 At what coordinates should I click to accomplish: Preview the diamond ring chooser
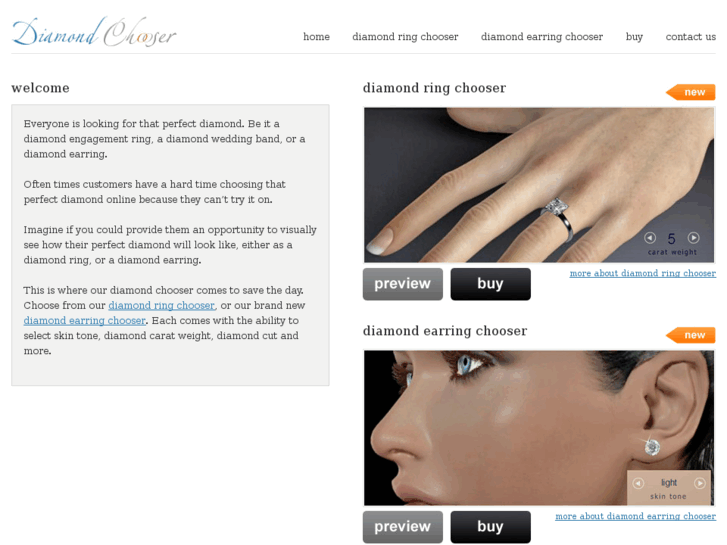click(402, 284)
